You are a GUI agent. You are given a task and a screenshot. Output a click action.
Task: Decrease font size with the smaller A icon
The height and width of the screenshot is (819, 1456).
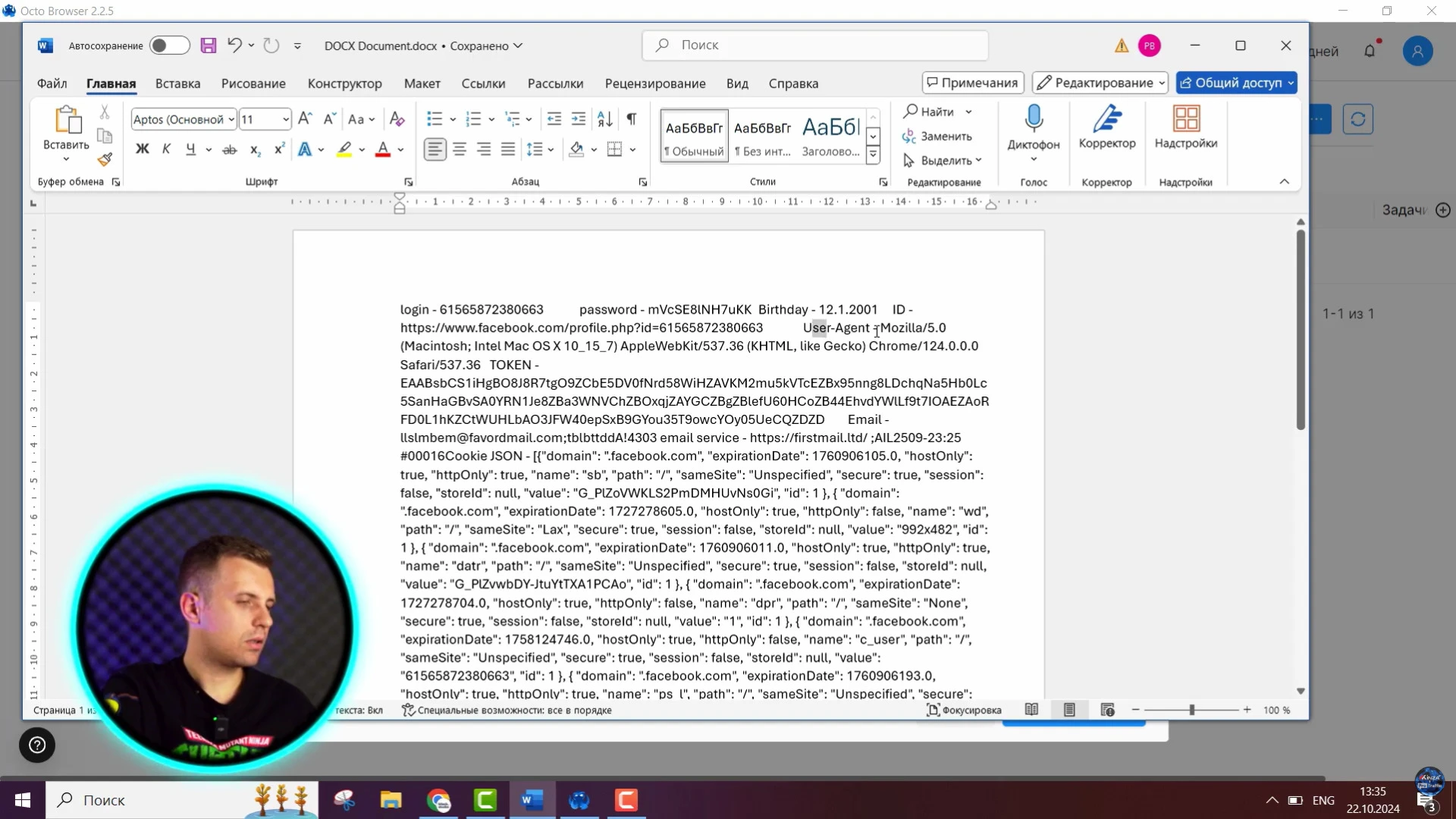pos(329,119)
